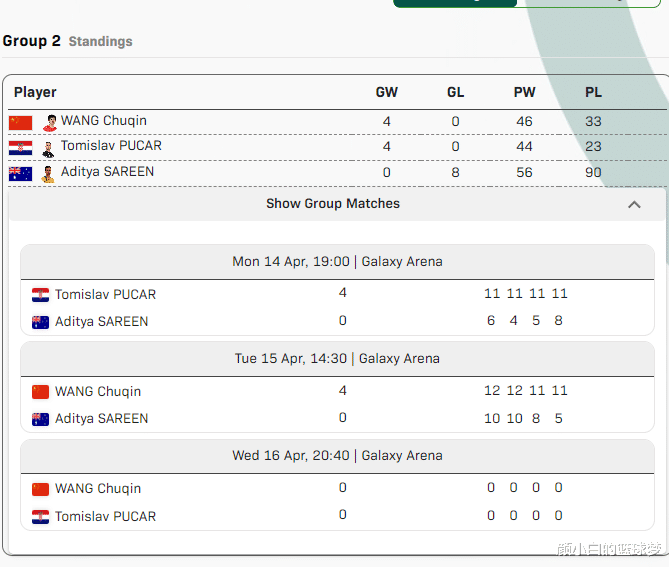Select Tomislav PUCAR in Wed 16 Apr match
Image resolution: width=669 pixels, height=567 pixels.
(x=105, y=517)
